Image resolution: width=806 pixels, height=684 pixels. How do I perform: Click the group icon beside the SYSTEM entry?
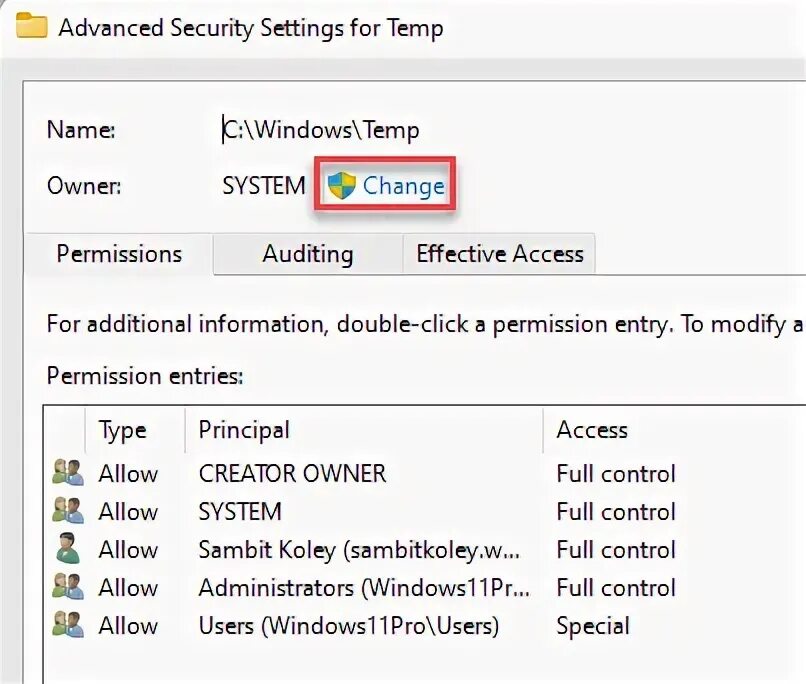[68, 512]
